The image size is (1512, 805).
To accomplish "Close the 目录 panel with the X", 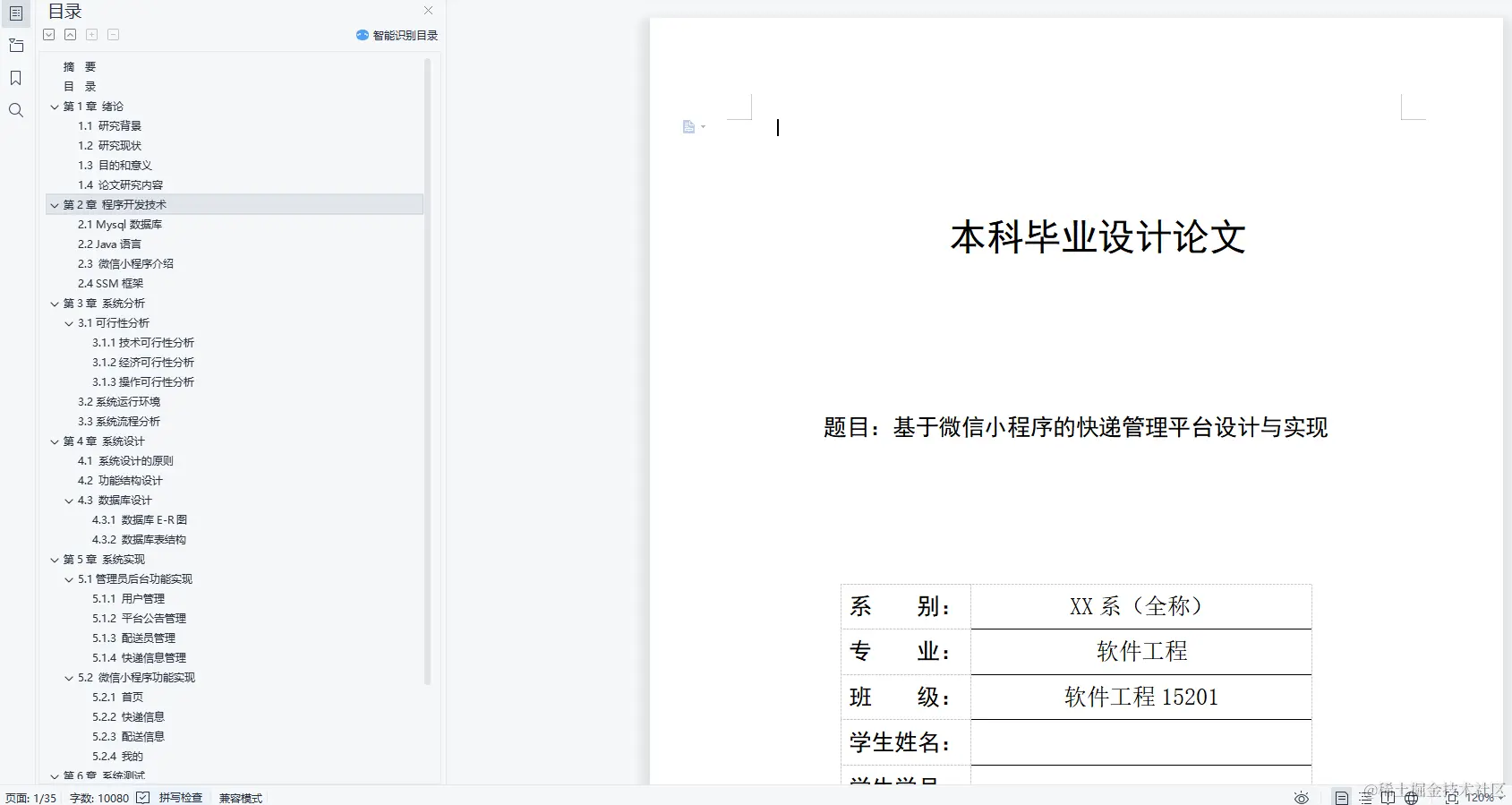I will point(428,11).
